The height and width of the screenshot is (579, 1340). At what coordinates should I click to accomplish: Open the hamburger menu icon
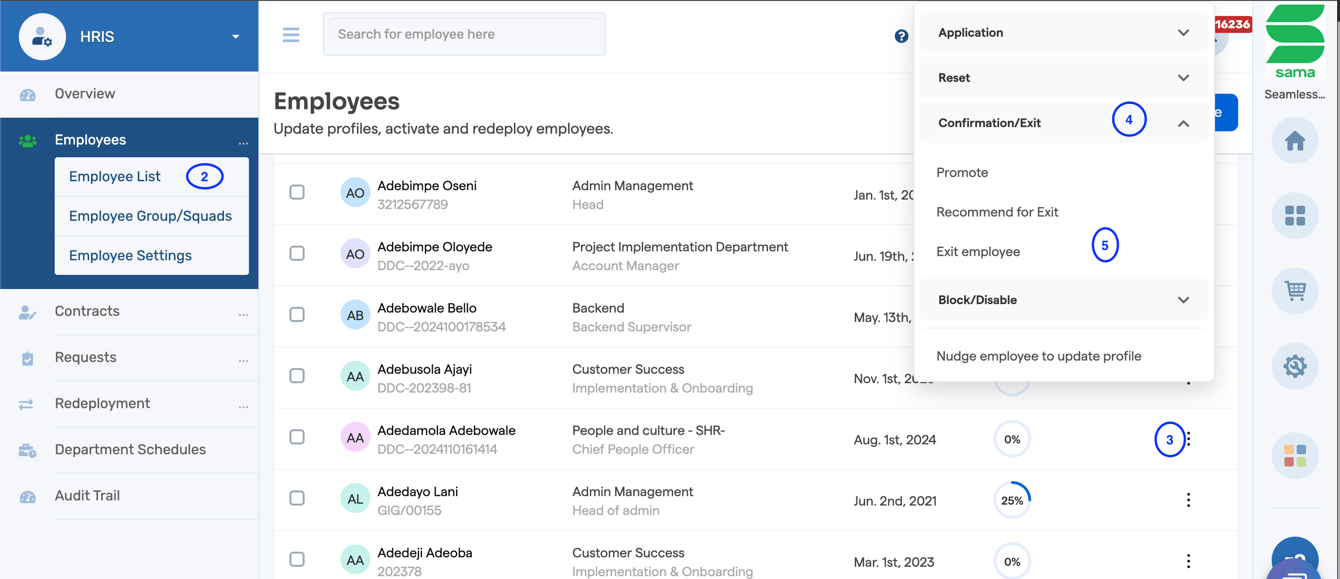pyautogui.click(x=291, y=35)
